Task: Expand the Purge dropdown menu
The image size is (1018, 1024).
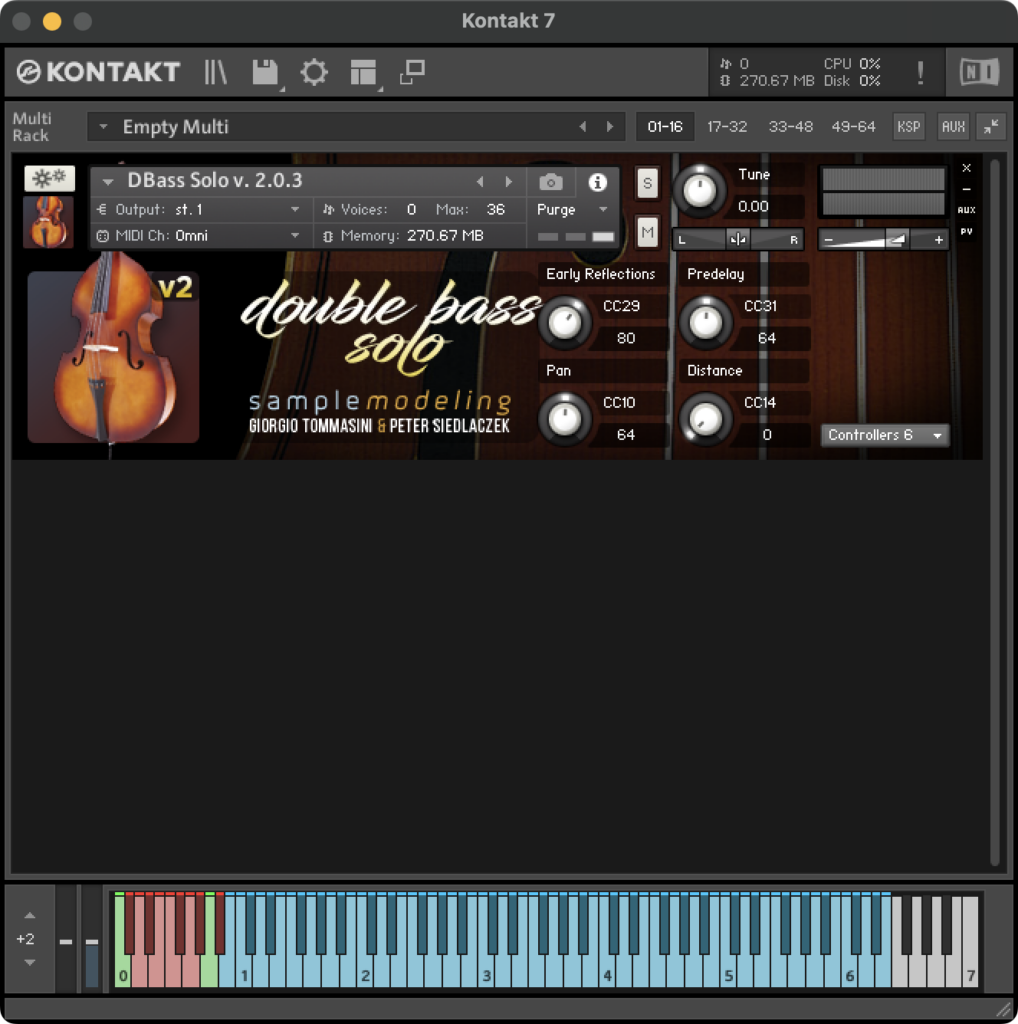Action: coord(573,210)
